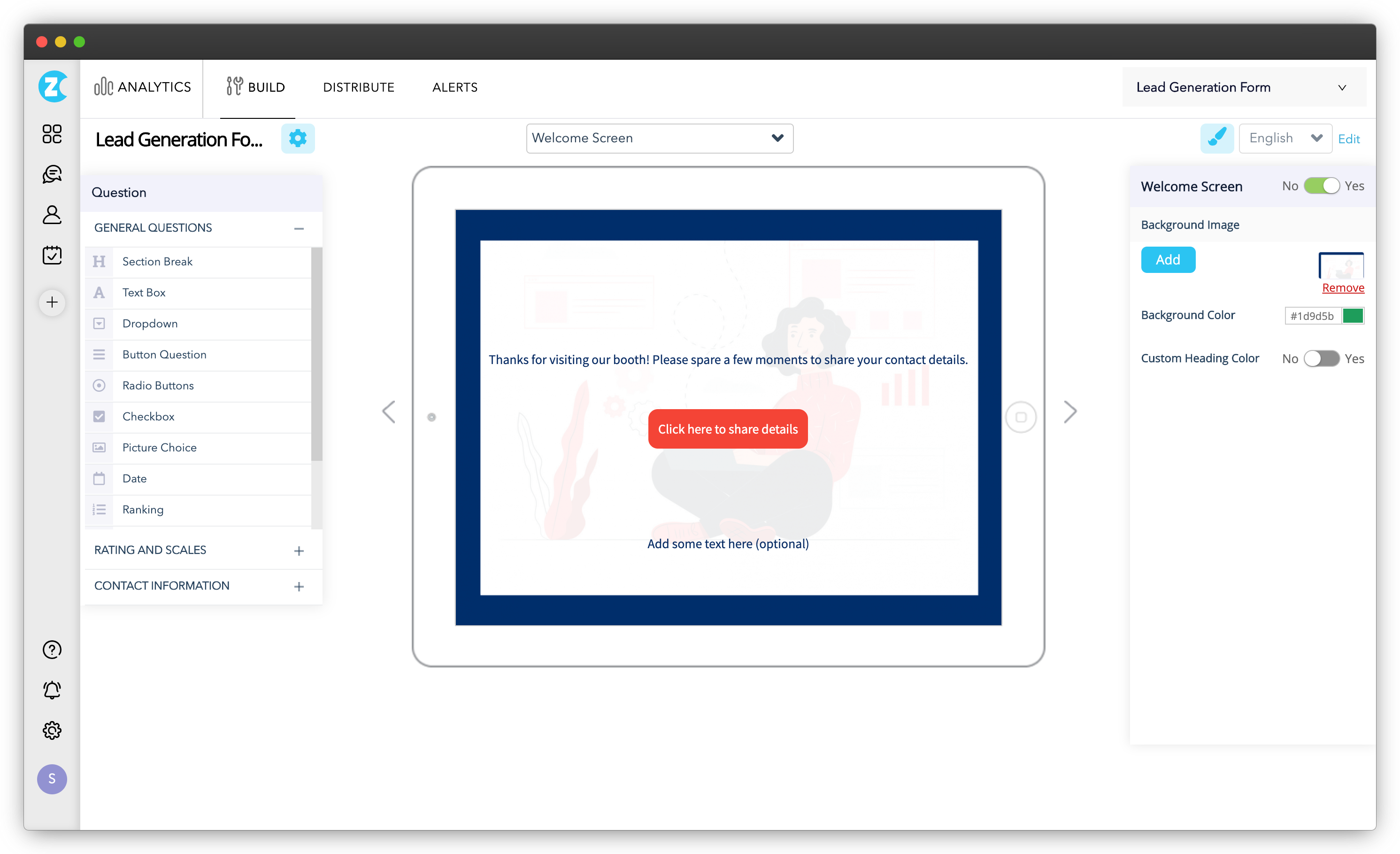
Task: Click the paint brush theme icon
Action: coord(1216,138)
